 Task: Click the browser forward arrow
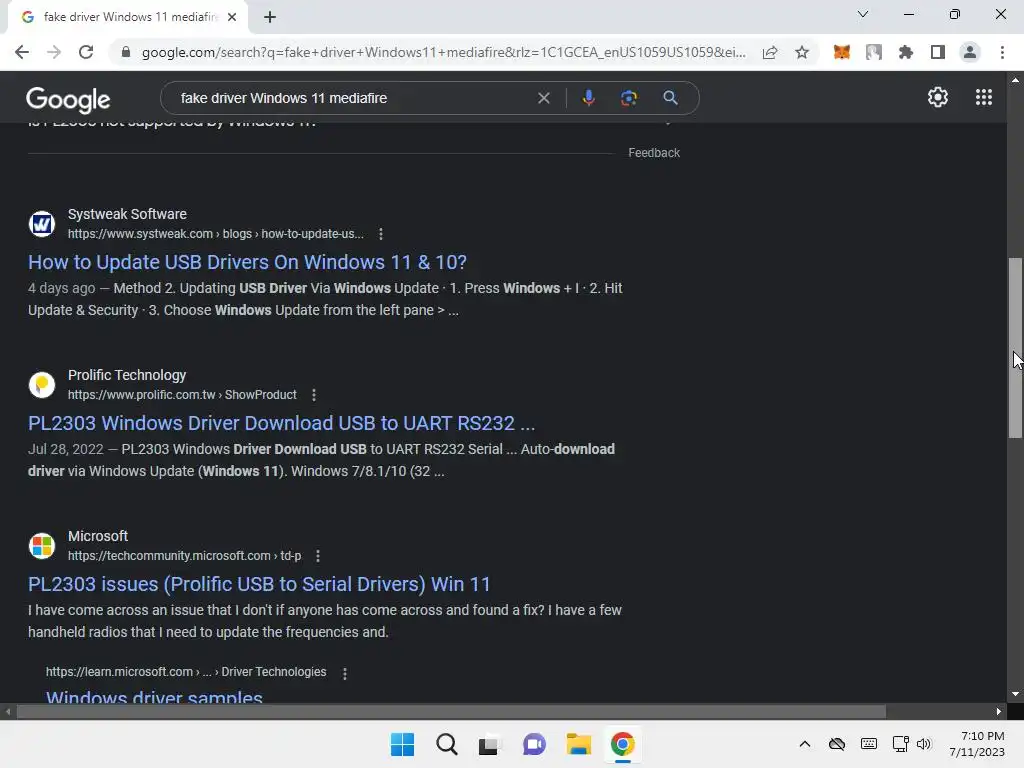[x=54, y=52]
